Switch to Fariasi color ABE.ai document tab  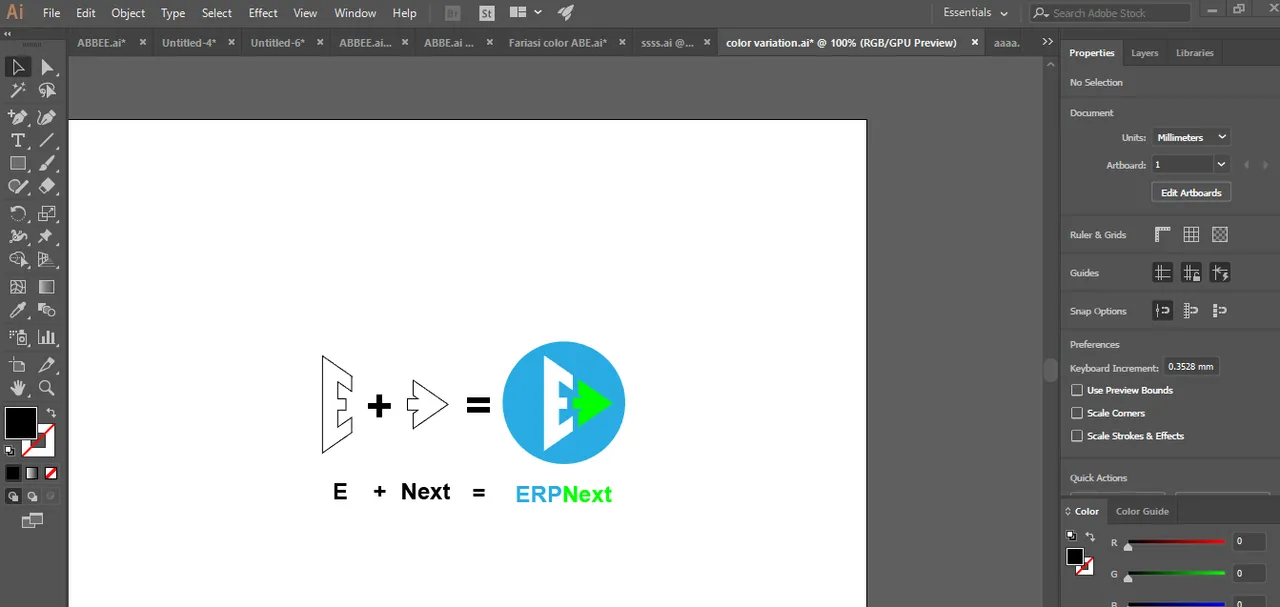pyautogui.click(x=558, y=43)
